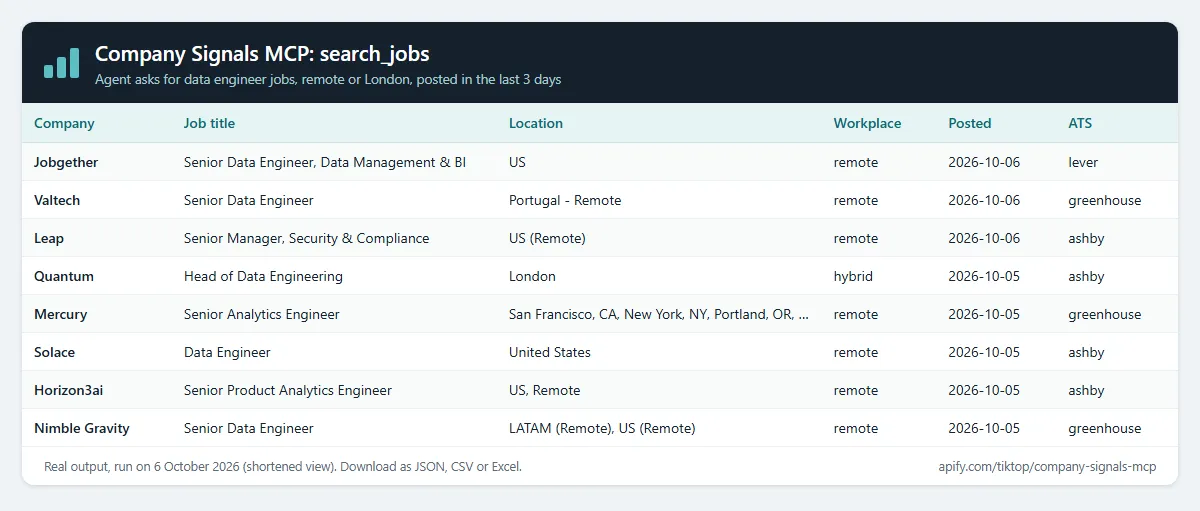Click the 'United States' location cell

pyautogui.click(x=550, y=352)
